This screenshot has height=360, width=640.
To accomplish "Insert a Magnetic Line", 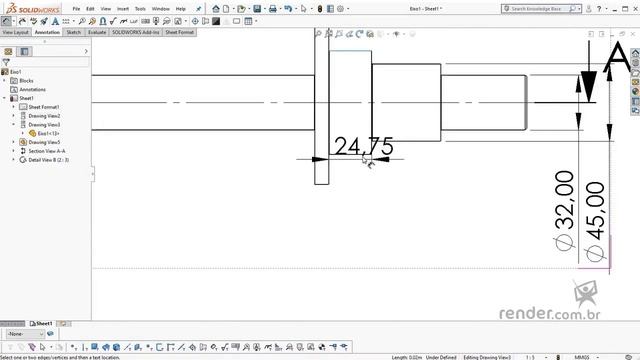I will pos(103,21).
